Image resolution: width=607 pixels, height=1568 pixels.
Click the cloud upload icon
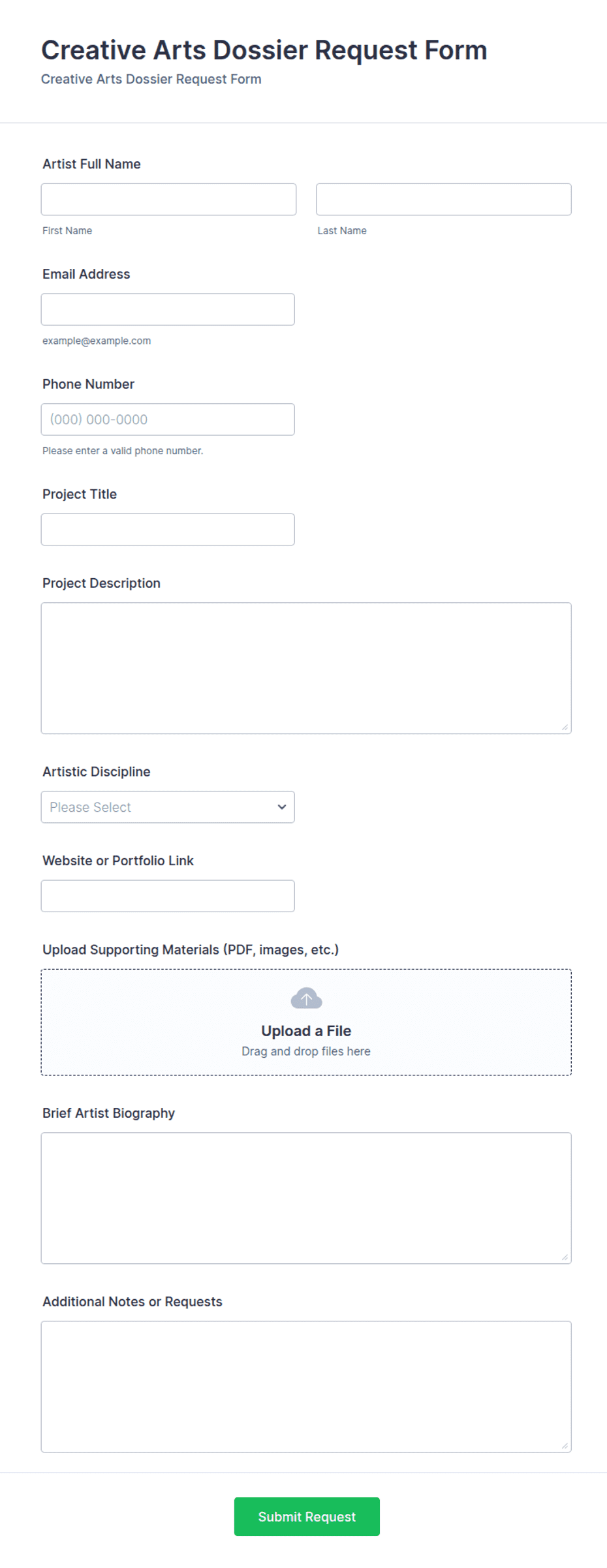tap(306, 998)
